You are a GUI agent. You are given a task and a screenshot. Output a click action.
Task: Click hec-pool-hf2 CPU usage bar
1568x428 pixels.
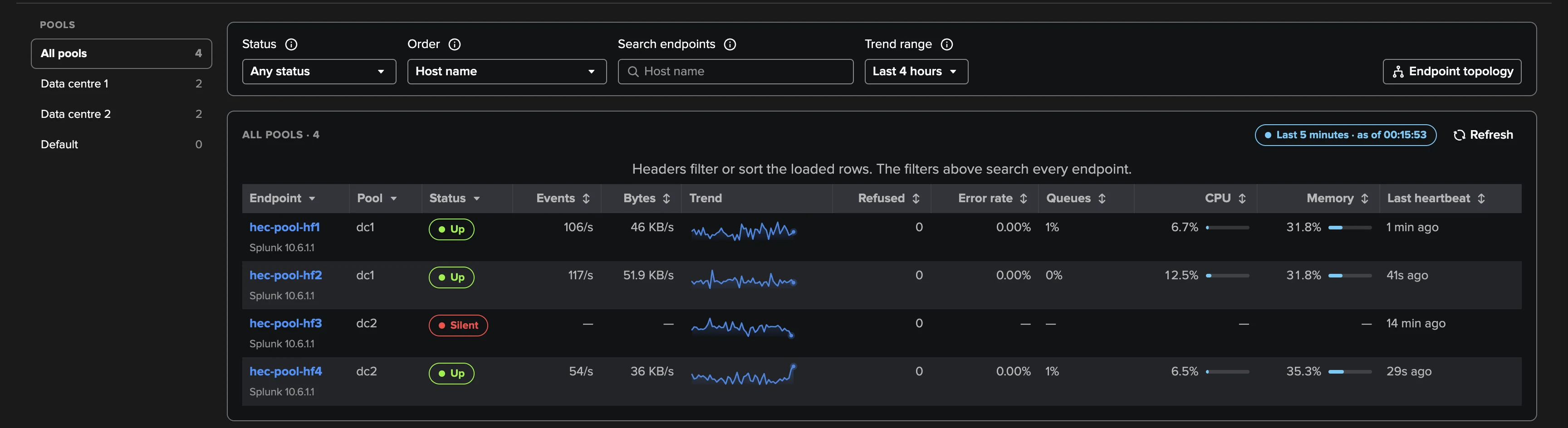pos(1228,275)
